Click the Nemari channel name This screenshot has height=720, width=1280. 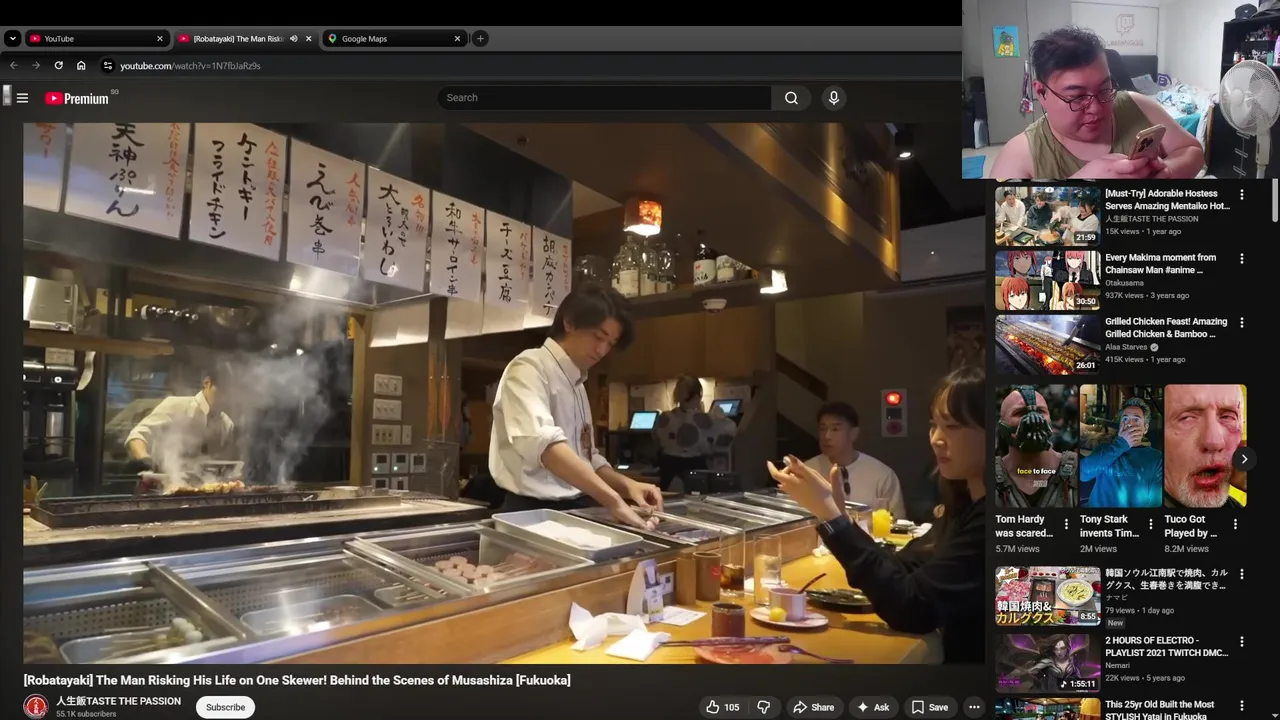click(1119, 665)
